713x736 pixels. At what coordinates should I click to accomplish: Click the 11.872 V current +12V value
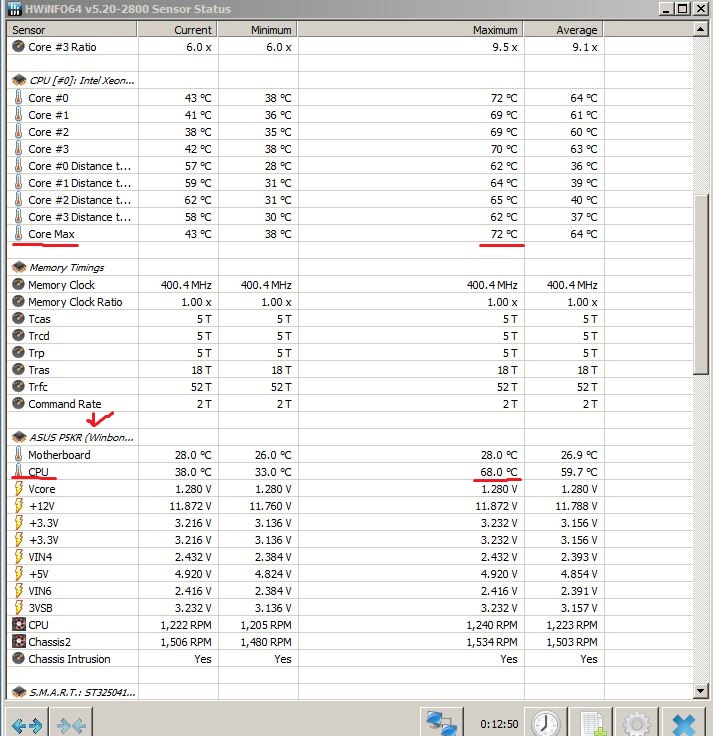click(190, 506)
